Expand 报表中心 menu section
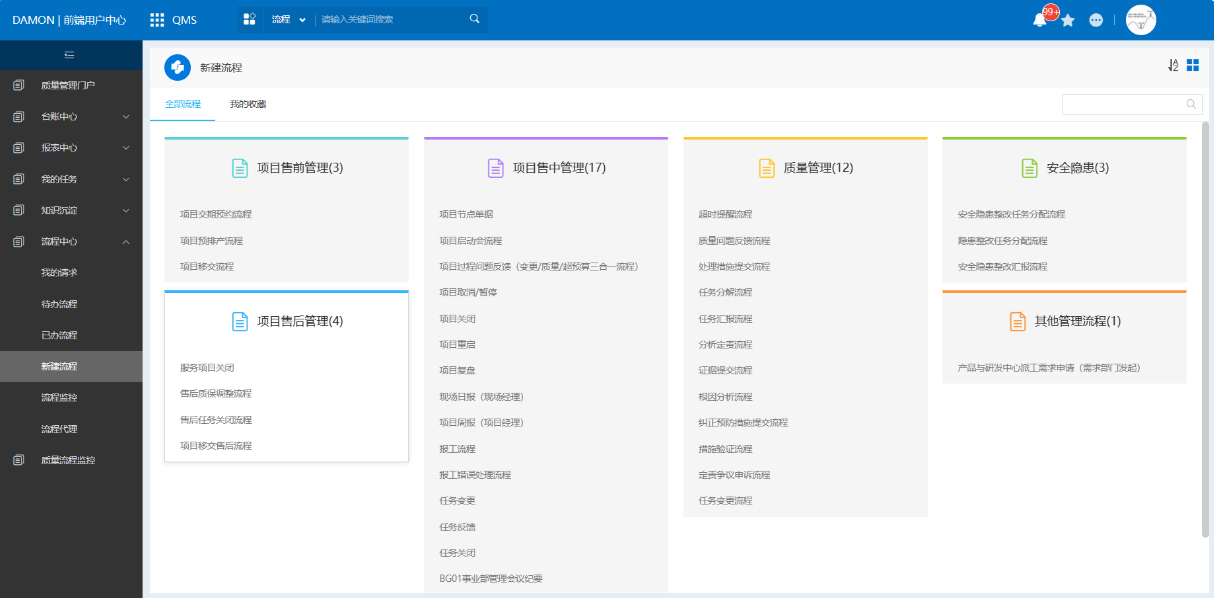The width and height of the screenshot is (1214, 598). [70, 148]
